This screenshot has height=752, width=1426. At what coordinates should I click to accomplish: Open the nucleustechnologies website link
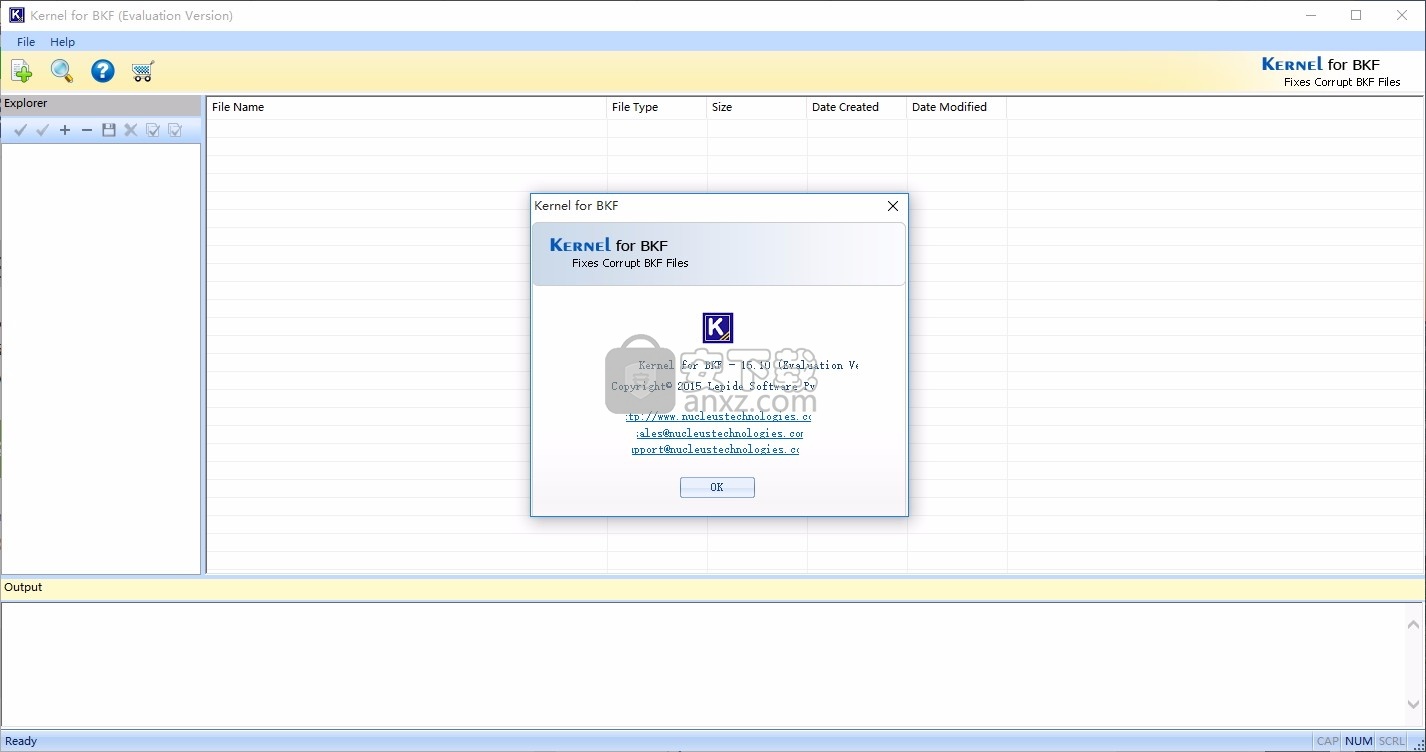718,416
